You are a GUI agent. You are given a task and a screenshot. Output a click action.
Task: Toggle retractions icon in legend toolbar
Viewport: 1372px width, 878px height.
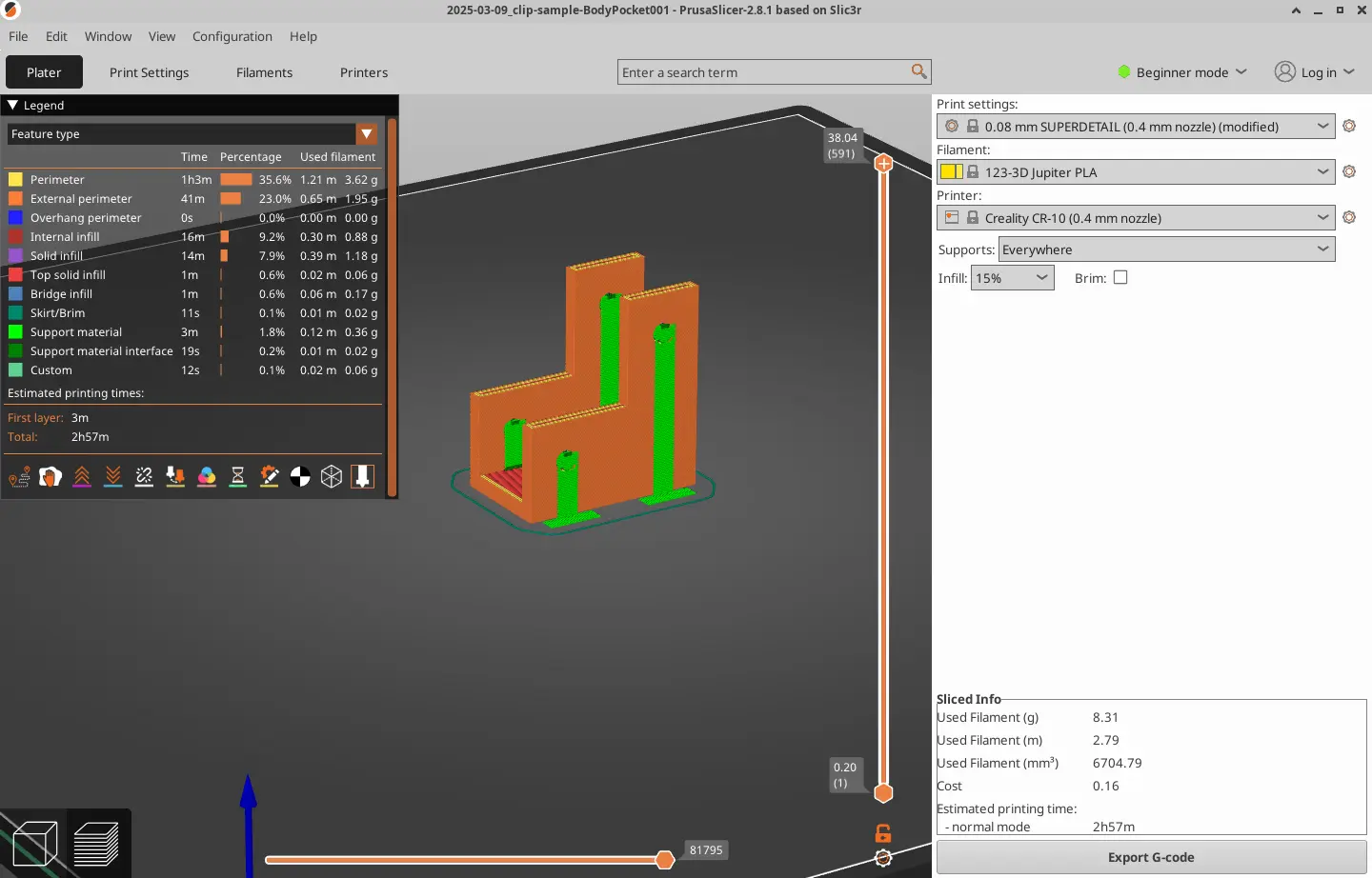coord(82,477)
